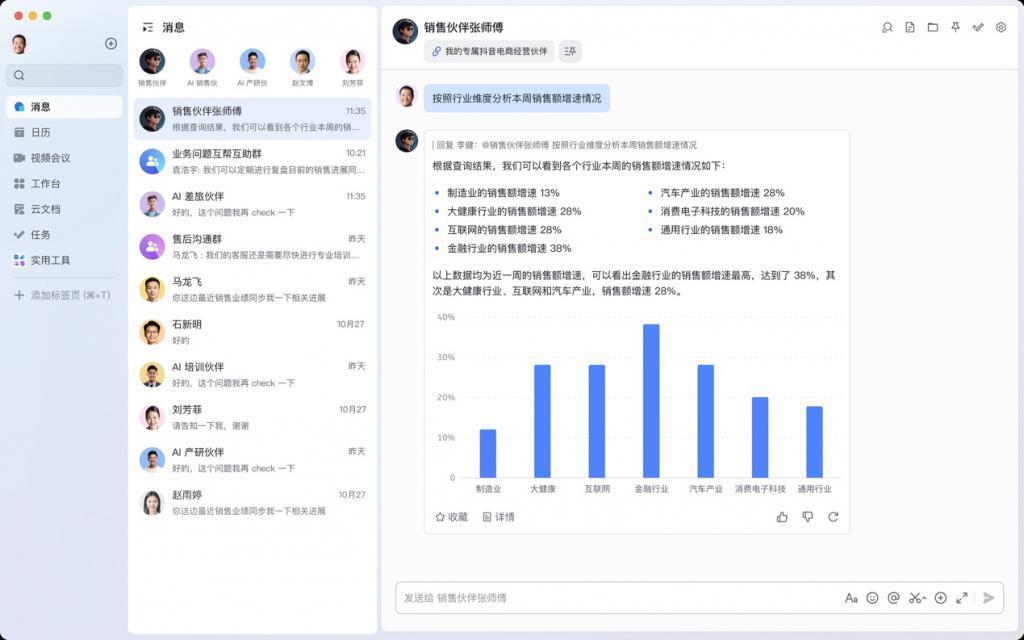Open chat settings with the gear icon
Image resolution: width=1024 pixels, height=640 pixels.
click(x=1000, y=28)
